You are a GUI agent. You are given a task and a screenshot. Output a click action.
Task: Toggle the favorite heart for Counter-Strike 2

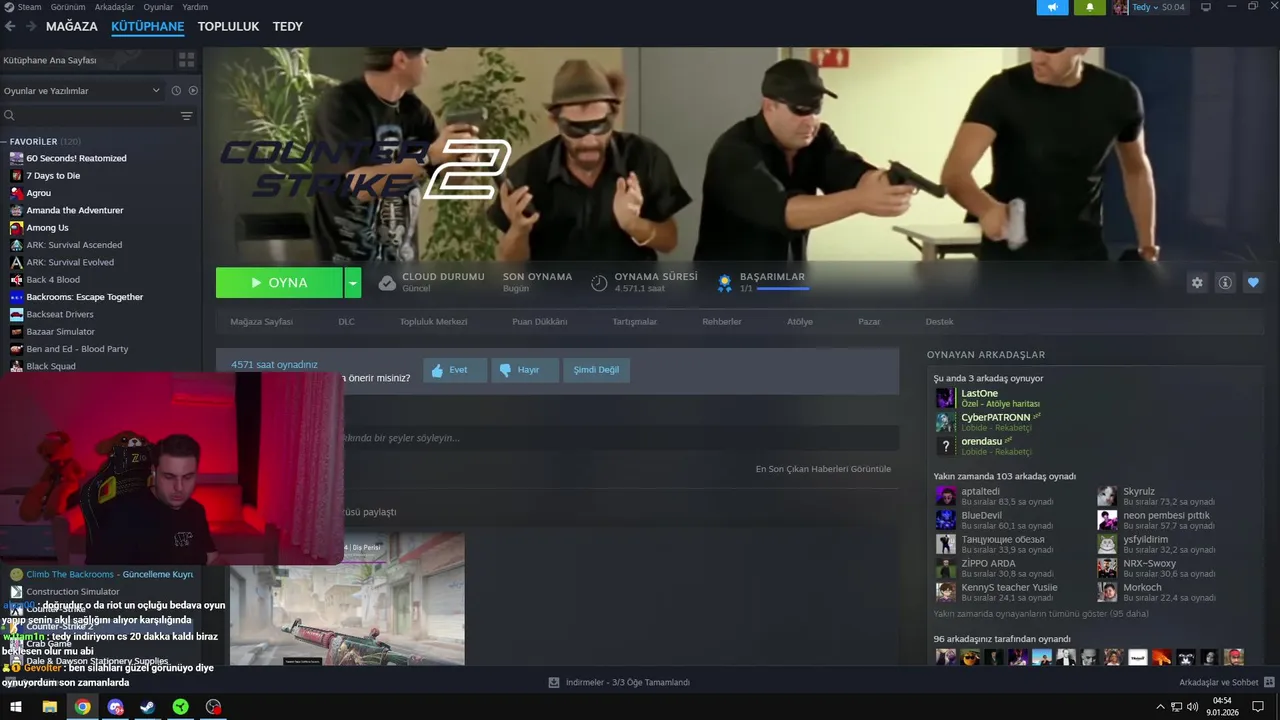click(x=1253, y=283)
